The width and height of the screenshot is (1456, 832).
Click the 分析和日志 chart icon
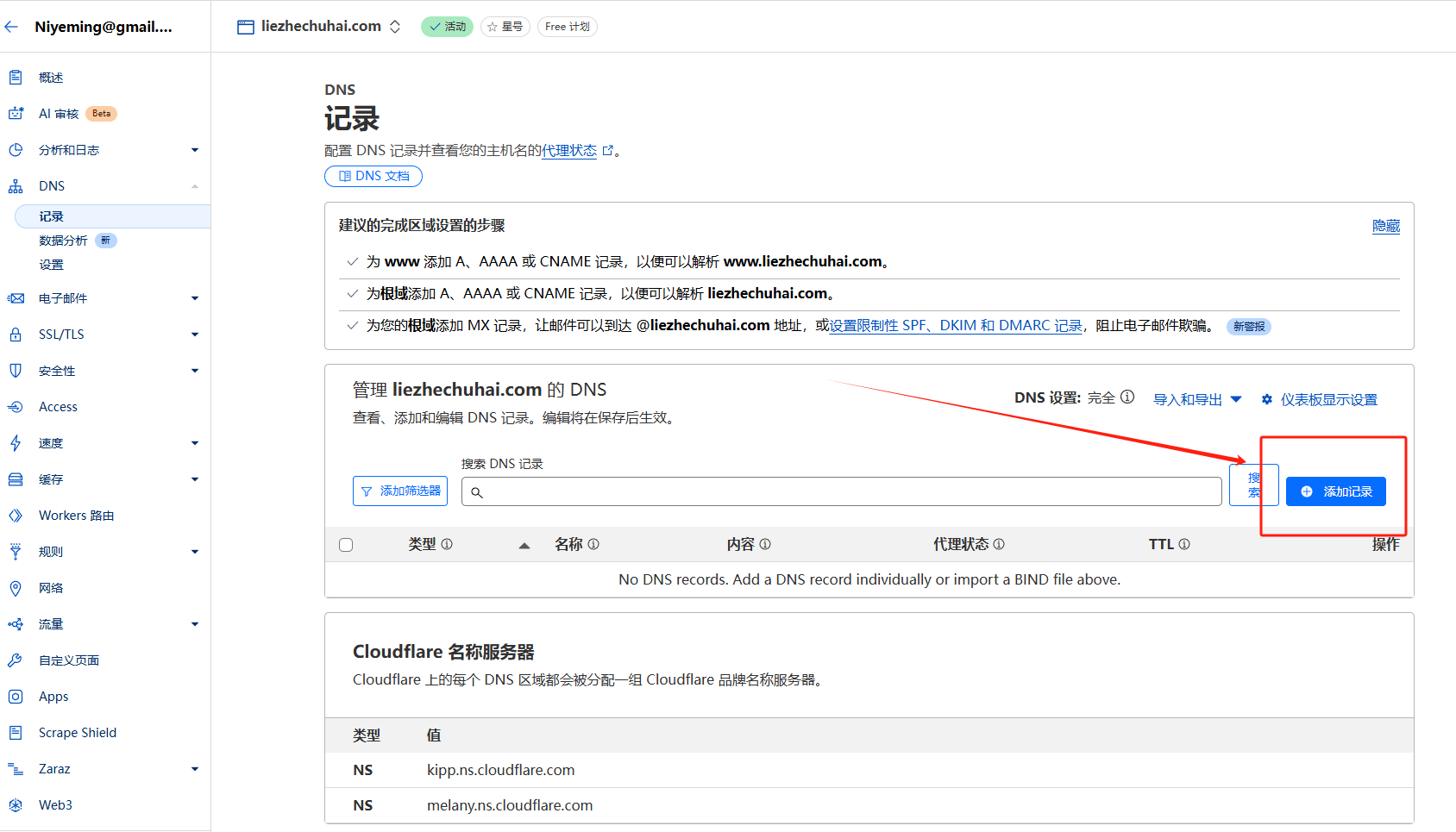tap(16, 150)
